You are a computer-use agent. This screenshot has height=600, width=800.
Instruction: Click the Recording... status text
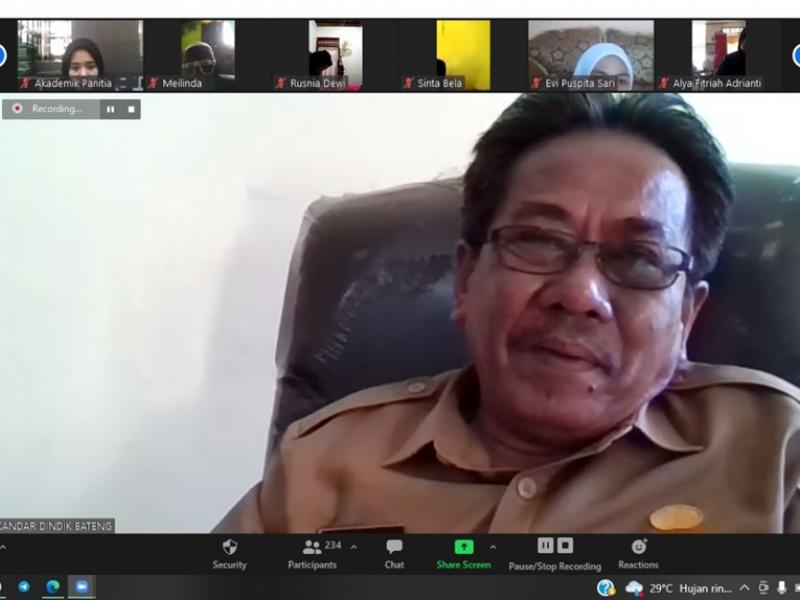point(57,109)
